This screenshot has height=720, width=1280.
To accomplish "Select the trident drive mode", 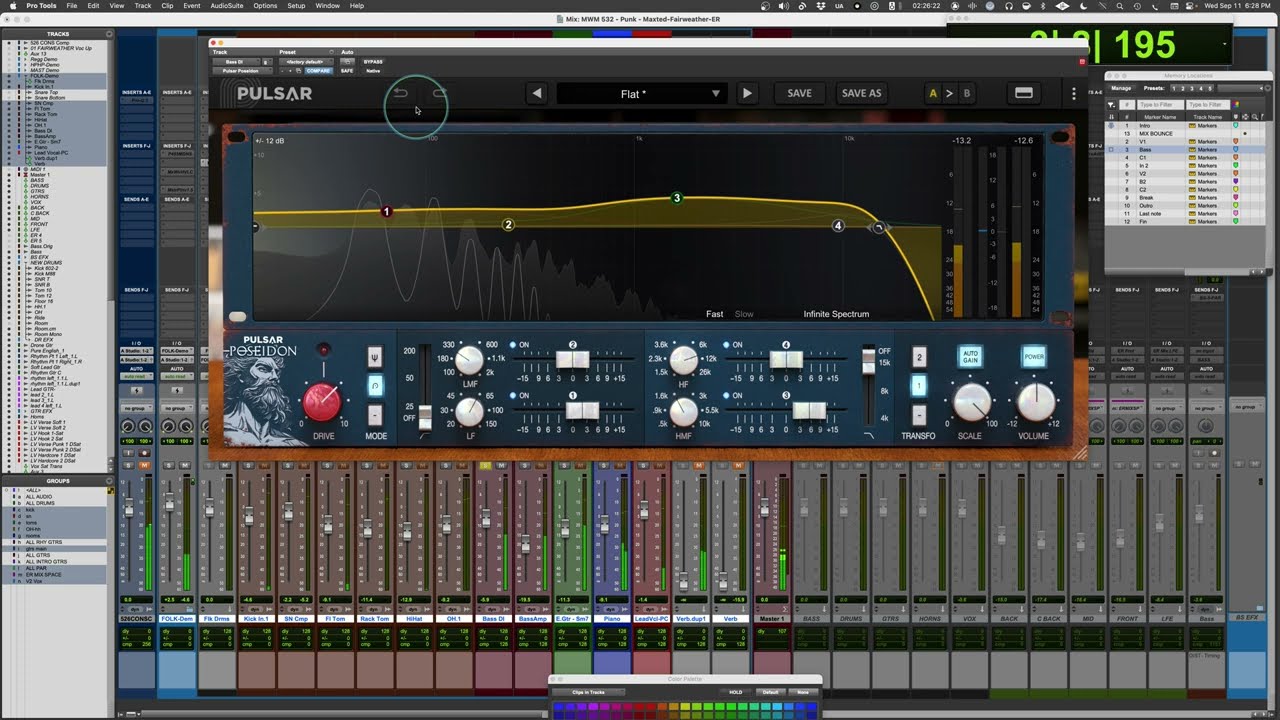I will pyautogui.click(x=375, y=357).
